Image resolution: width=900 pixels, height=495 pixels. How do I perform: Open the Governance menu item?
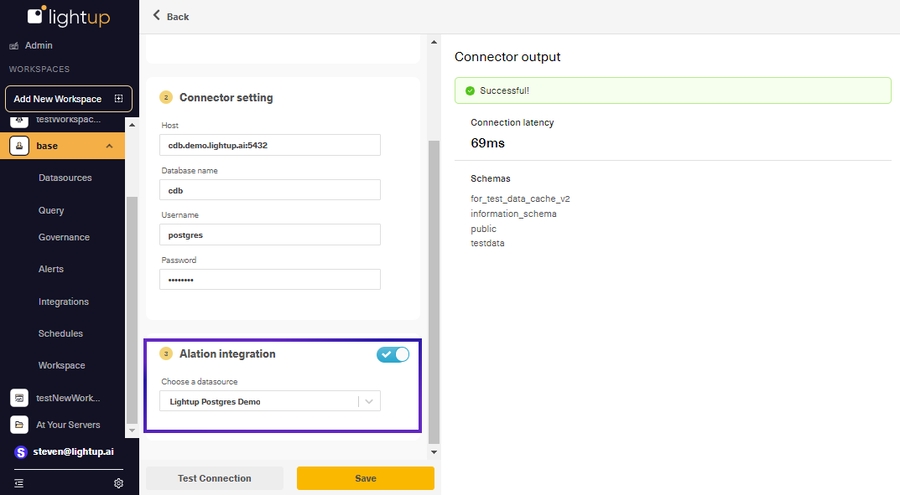coord(64,238)
